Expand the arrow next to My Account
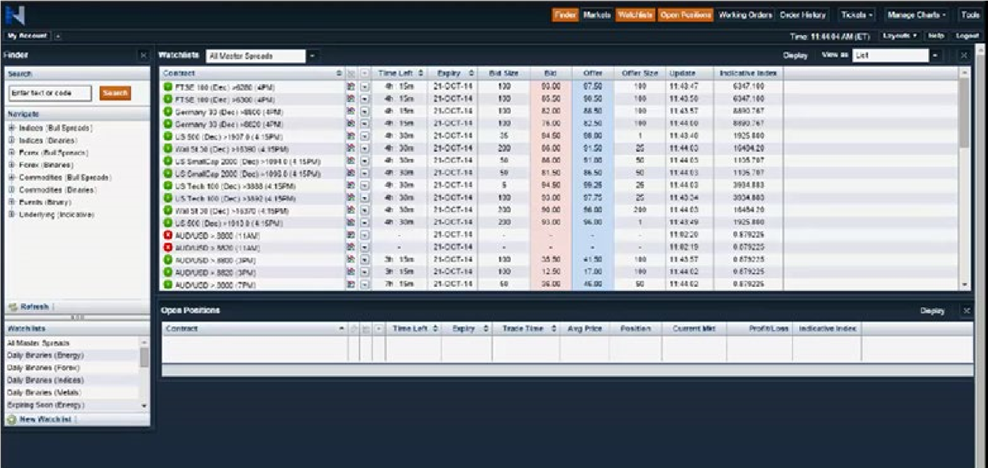Image resolution: width=988 pixels, height=468 pixels. pyautogui.click(x=57, y=36)
